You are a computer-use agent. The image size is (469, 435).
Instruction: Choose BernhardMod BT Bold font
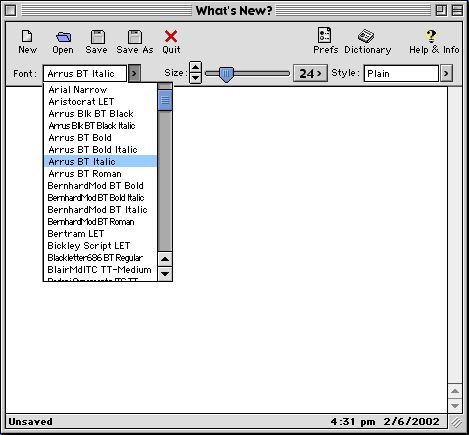point(100,186)
